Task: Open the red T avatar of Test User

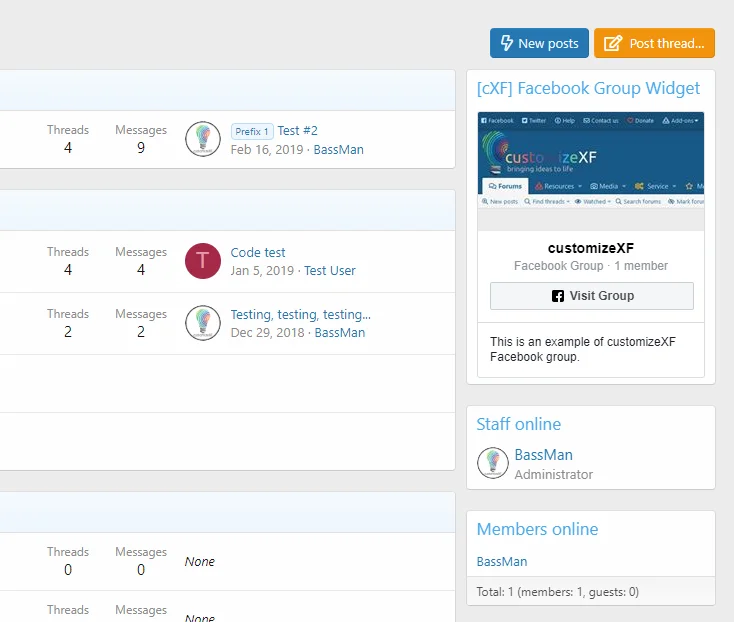Action: click(x=203, y=261)
